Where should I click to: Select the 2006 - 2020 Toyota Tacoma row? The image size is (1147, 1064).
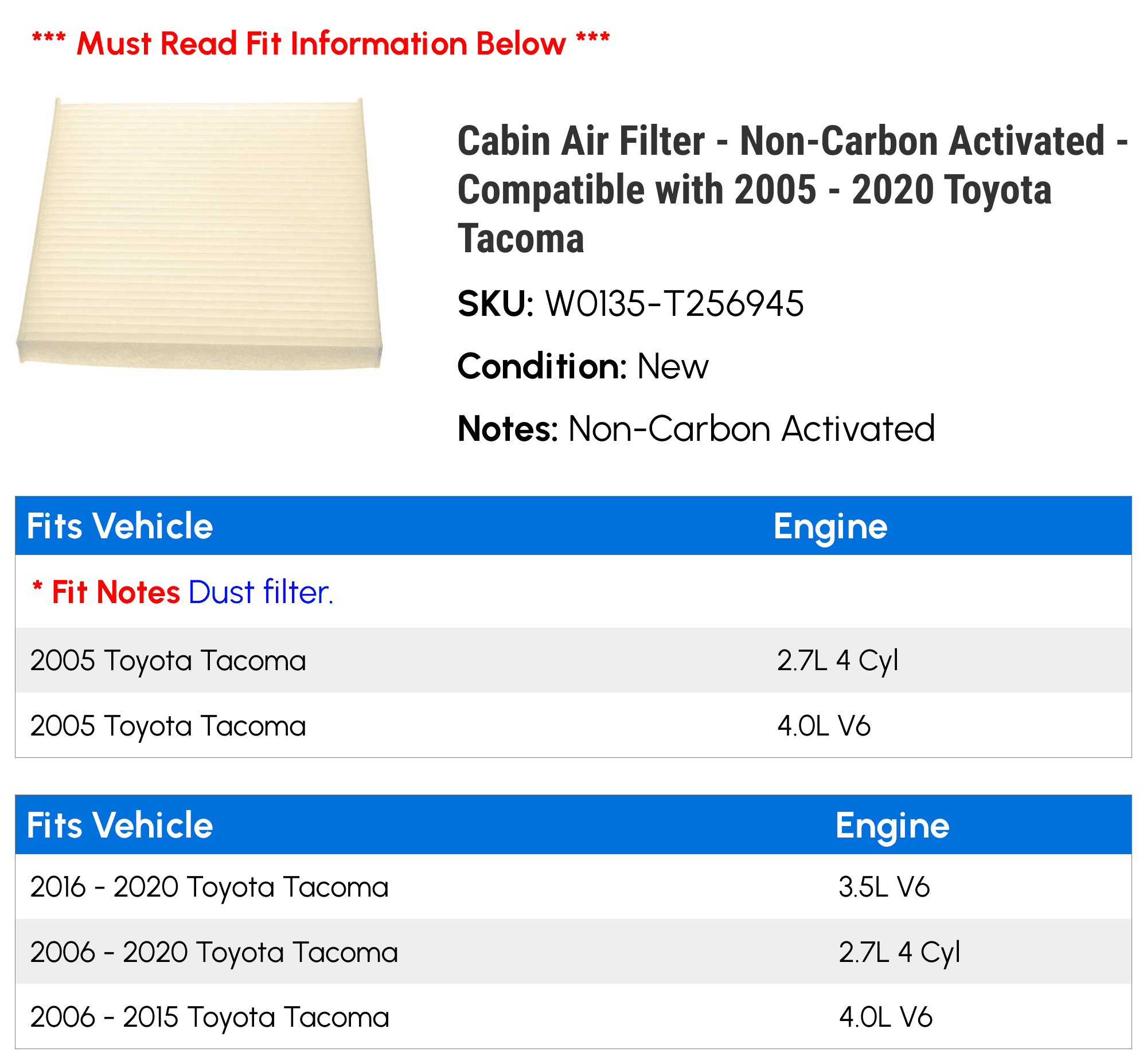pyautogui.click(x=573, y=952)
